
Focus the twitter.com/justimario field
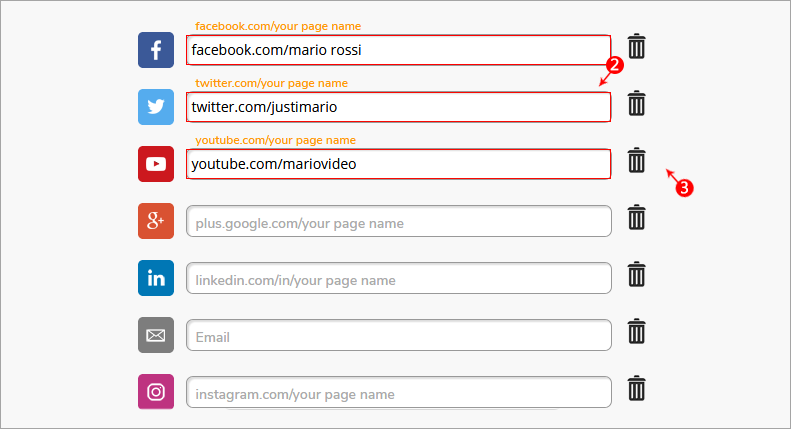pyautogui.click(x=399, y=107)
